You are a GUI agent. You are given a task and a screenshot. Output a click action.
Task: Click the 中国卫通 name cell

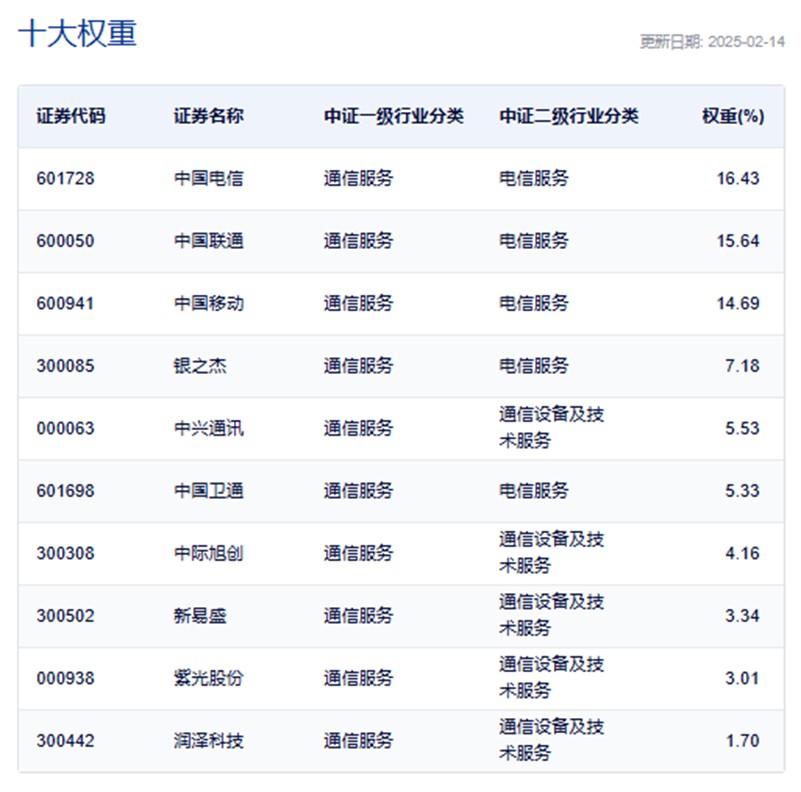pyautogui.click(x=208, y=491)
